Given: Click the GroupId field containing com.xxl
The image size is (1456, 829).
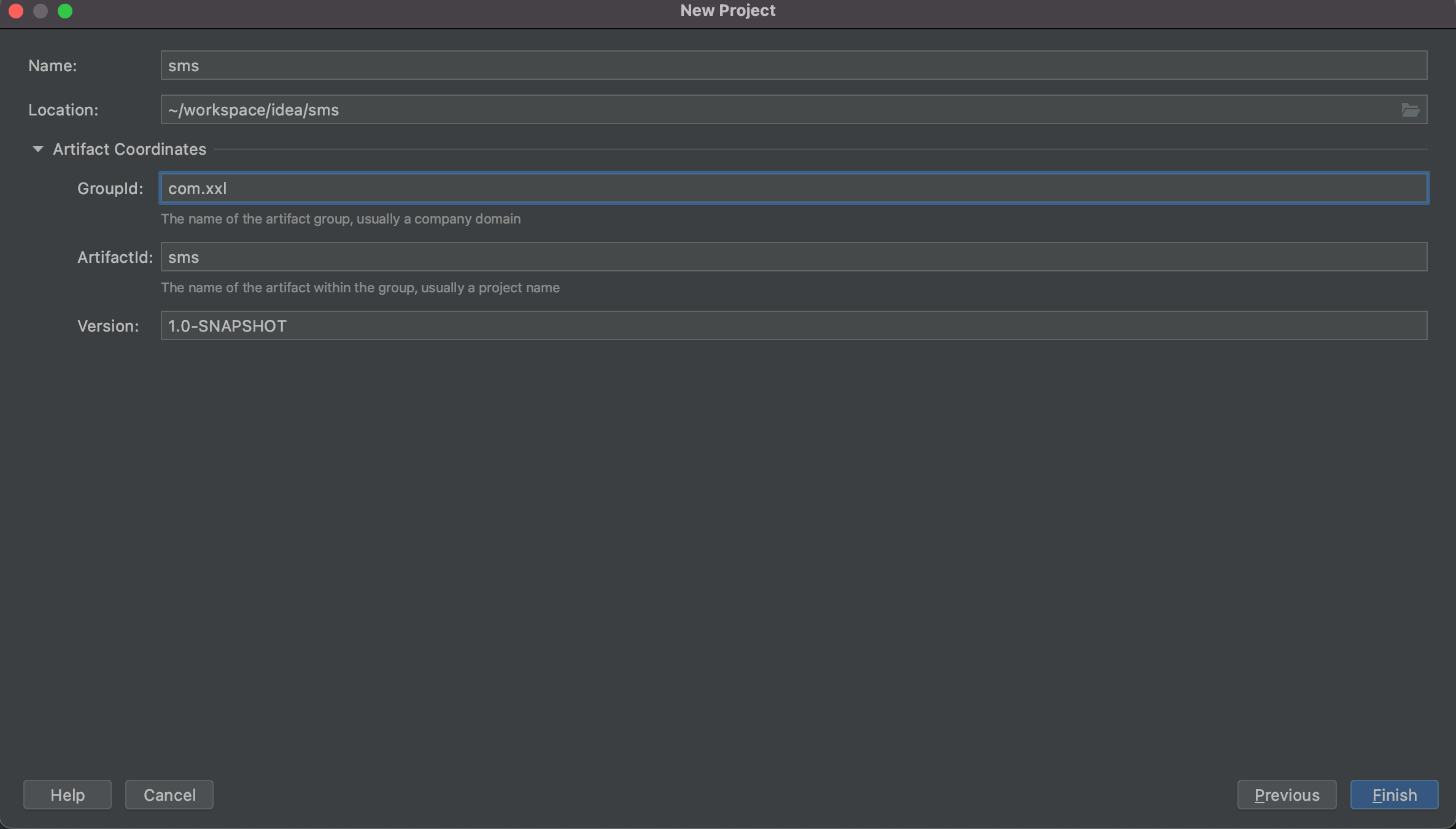Looking at the screenshot, I should click(793, 189).
